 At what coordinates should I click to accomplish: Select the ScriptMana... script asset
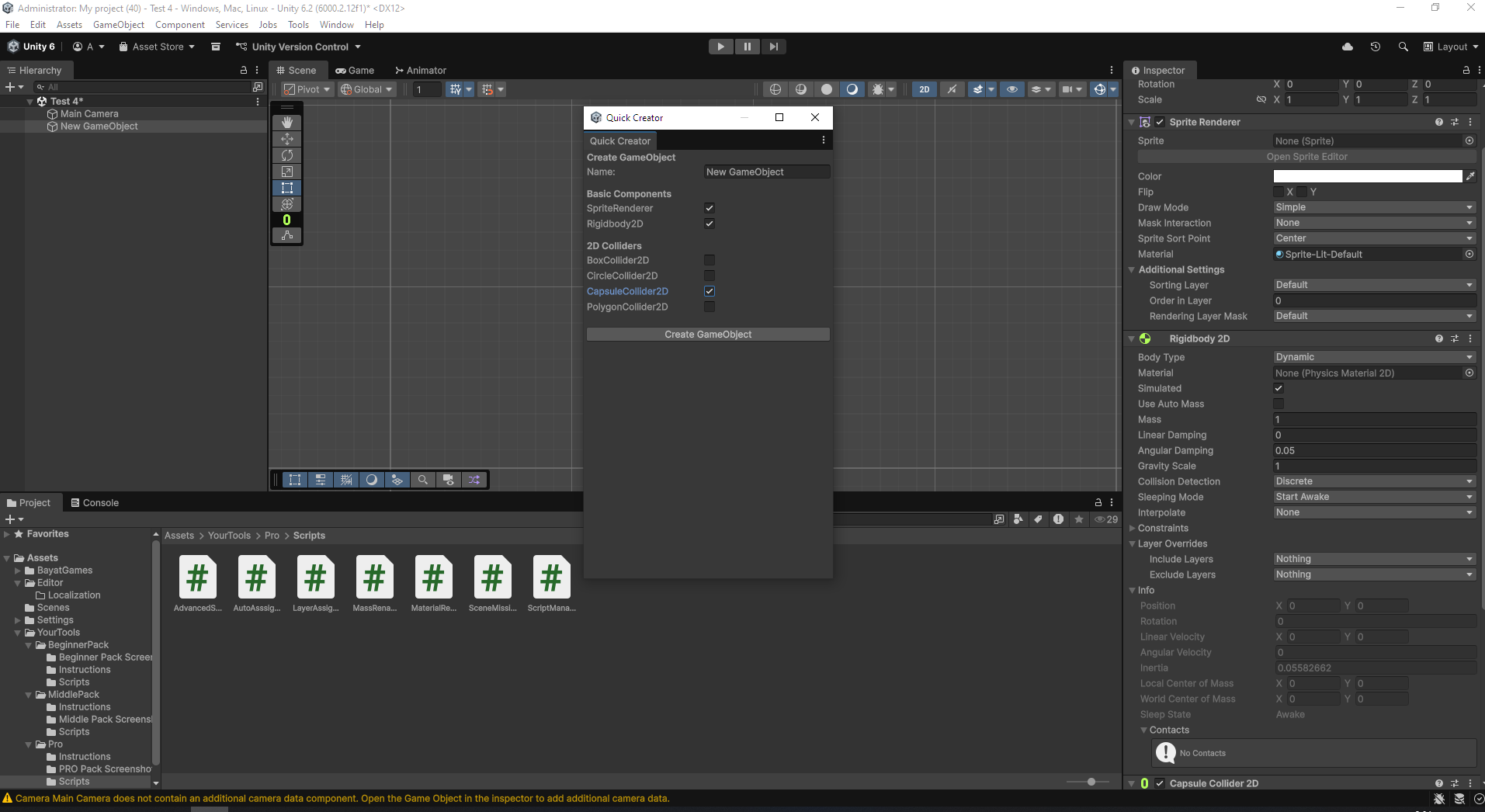point(551,583)
